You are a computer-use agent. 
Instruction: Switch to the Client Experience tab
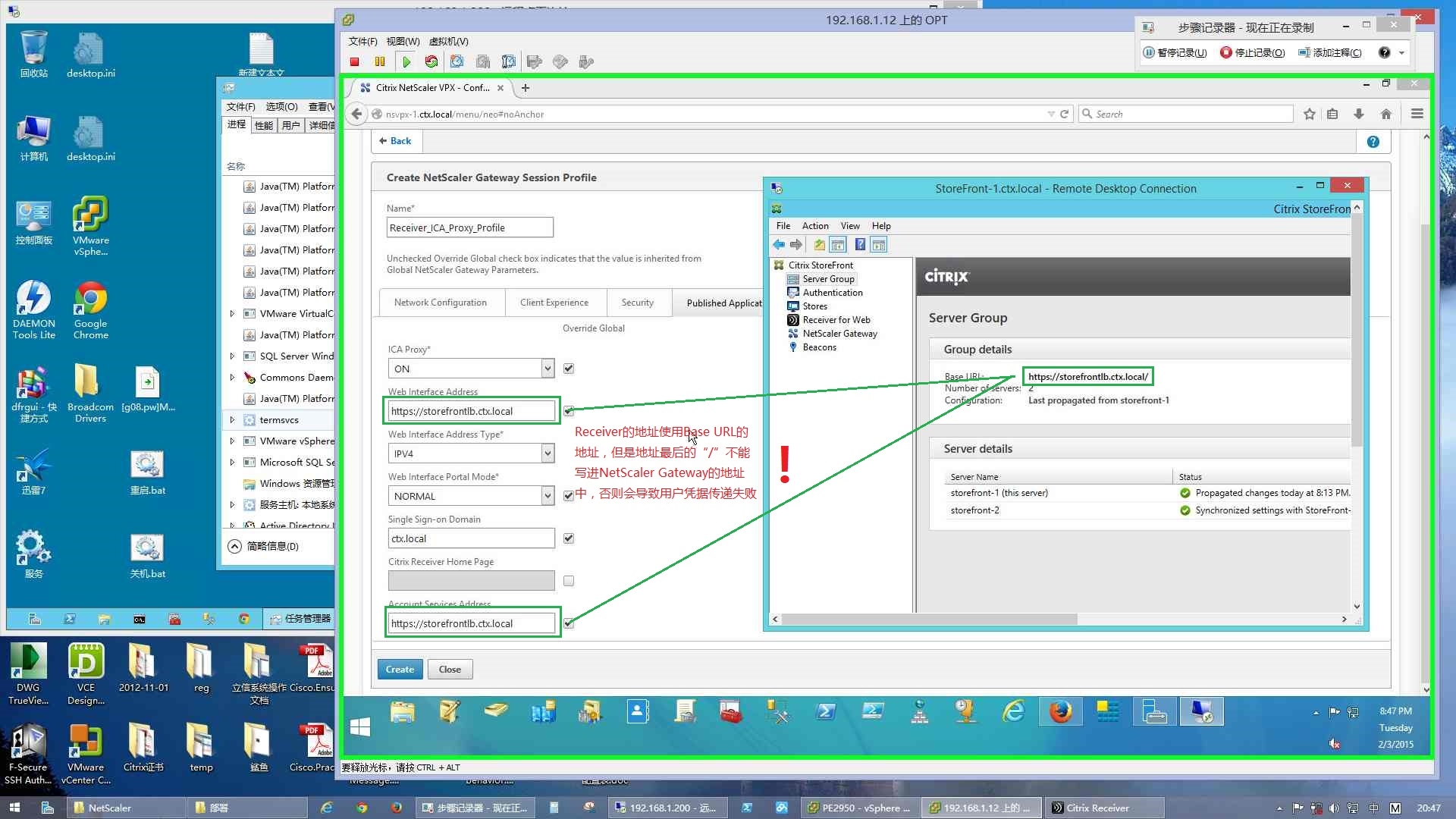554,303
